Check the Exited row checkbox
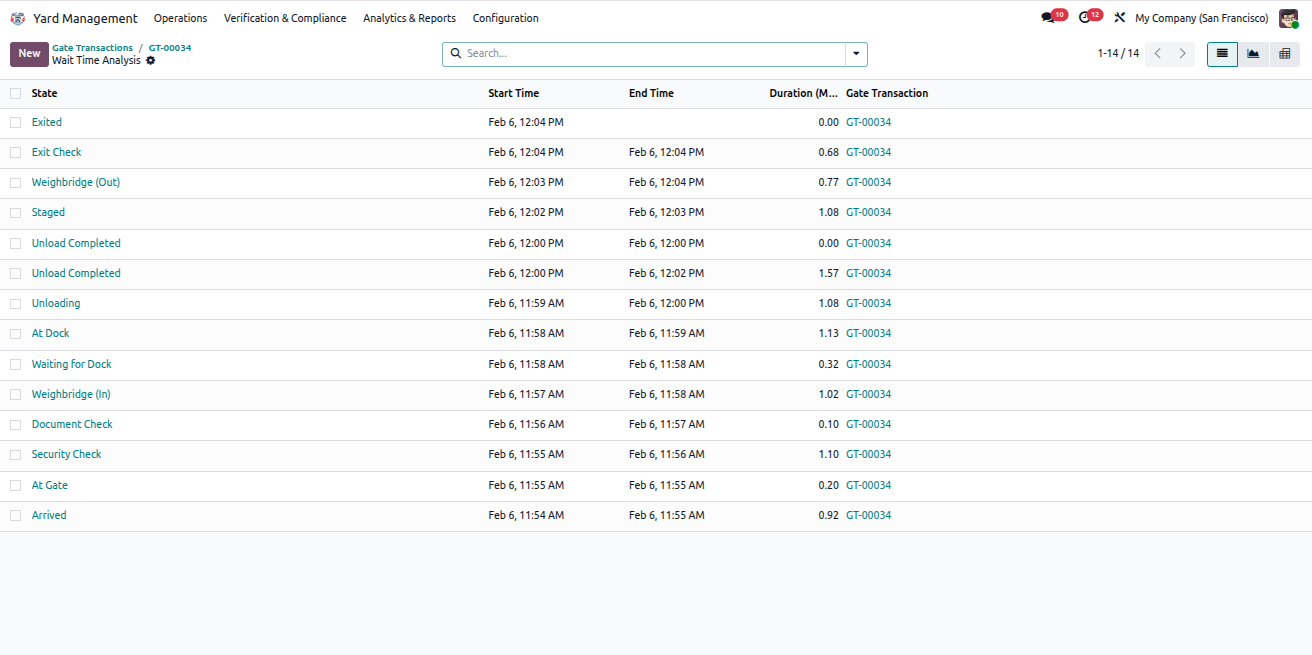This screenshot has width=1312, height=655. pyautogui.click(x=15, y=122)
